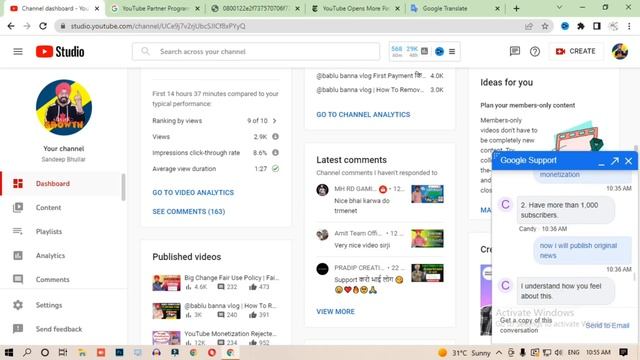Expand Ranking by views chevron
The height and width of the screenshot is (360, 640).
pos(275,121)
